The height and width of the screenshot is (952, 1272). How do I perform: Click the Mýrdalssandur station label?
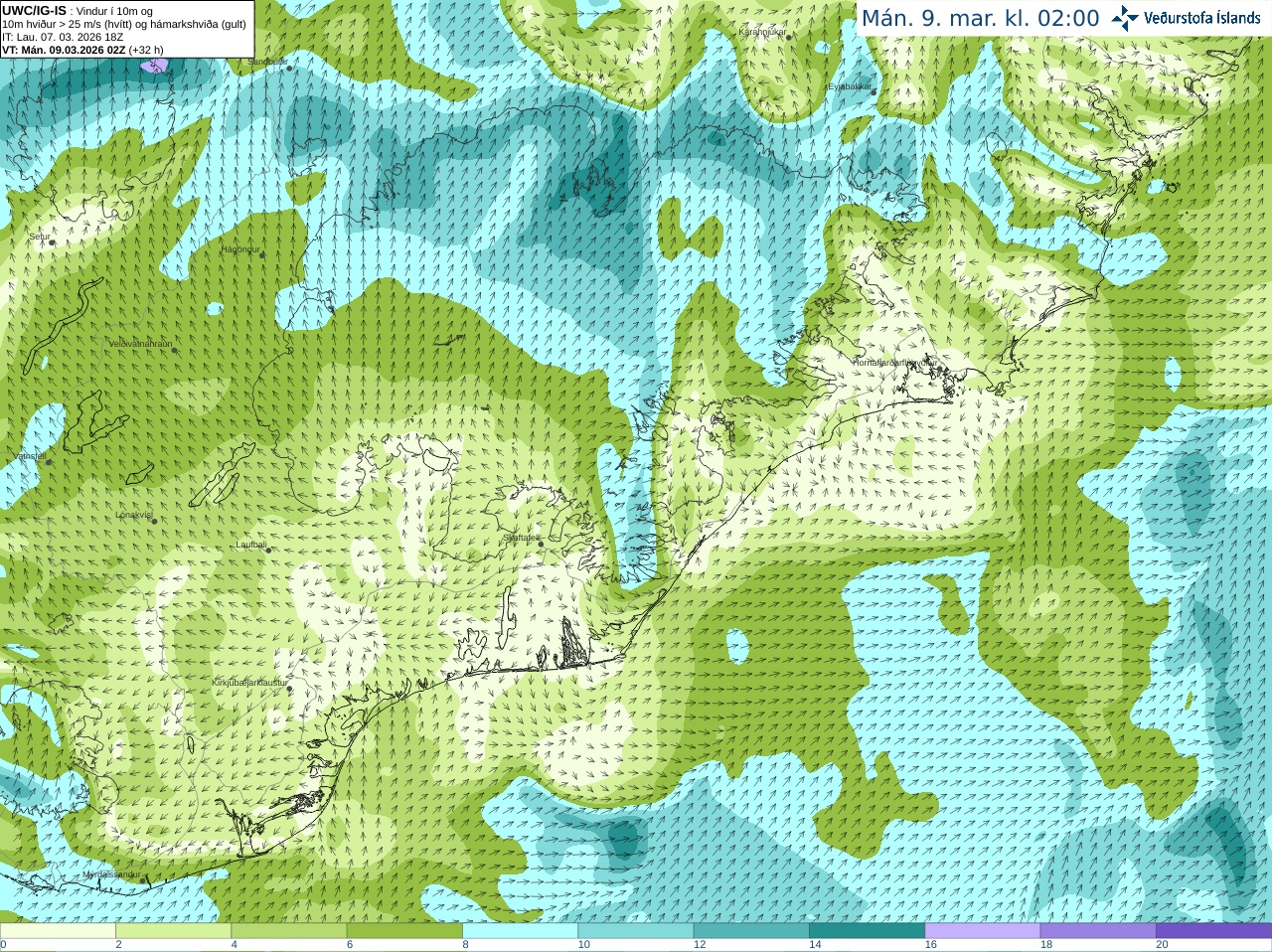(x=112, y=874)
